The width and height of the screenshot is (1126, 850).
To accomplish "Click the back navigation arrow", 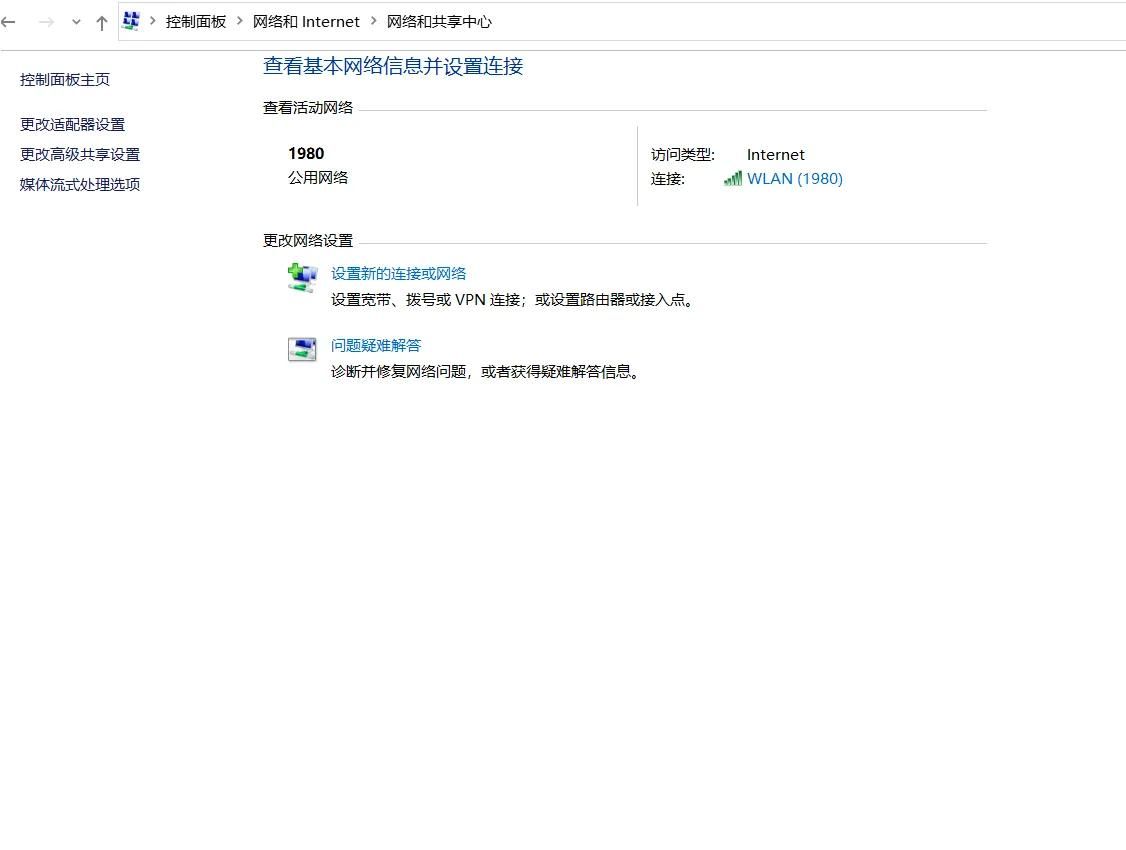I will 8,21.
